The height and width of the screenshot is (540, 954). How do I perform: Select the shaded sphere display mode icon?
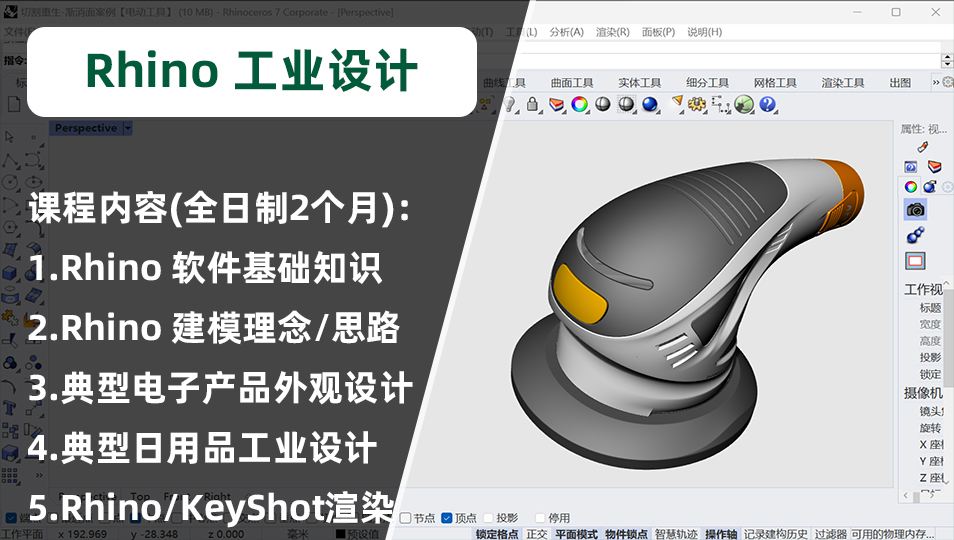pos(602,105)
